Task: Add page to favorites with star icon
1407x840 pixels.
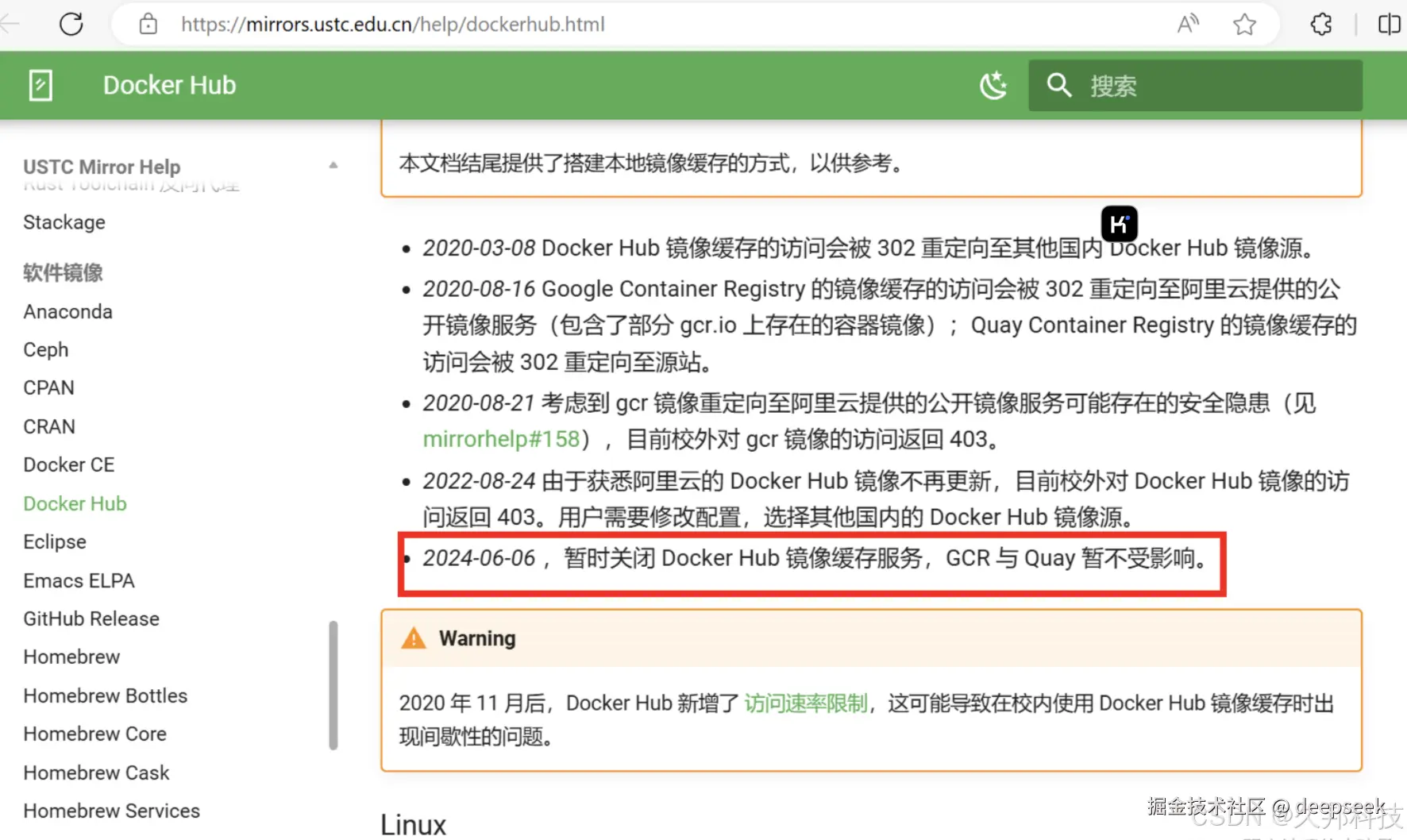Action: pos(1244,25)
